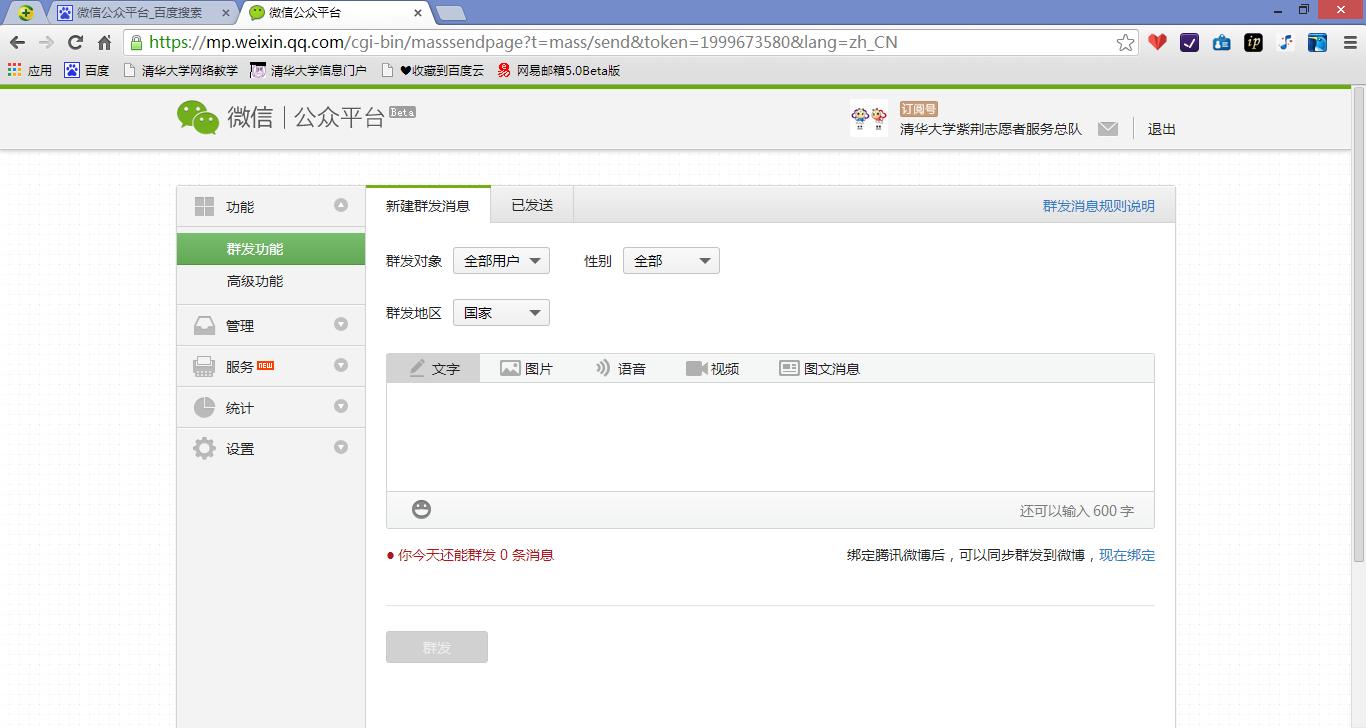
Task: Switch to the 已发送 tab
Action: pyautogui.click(x=531, y=203)
